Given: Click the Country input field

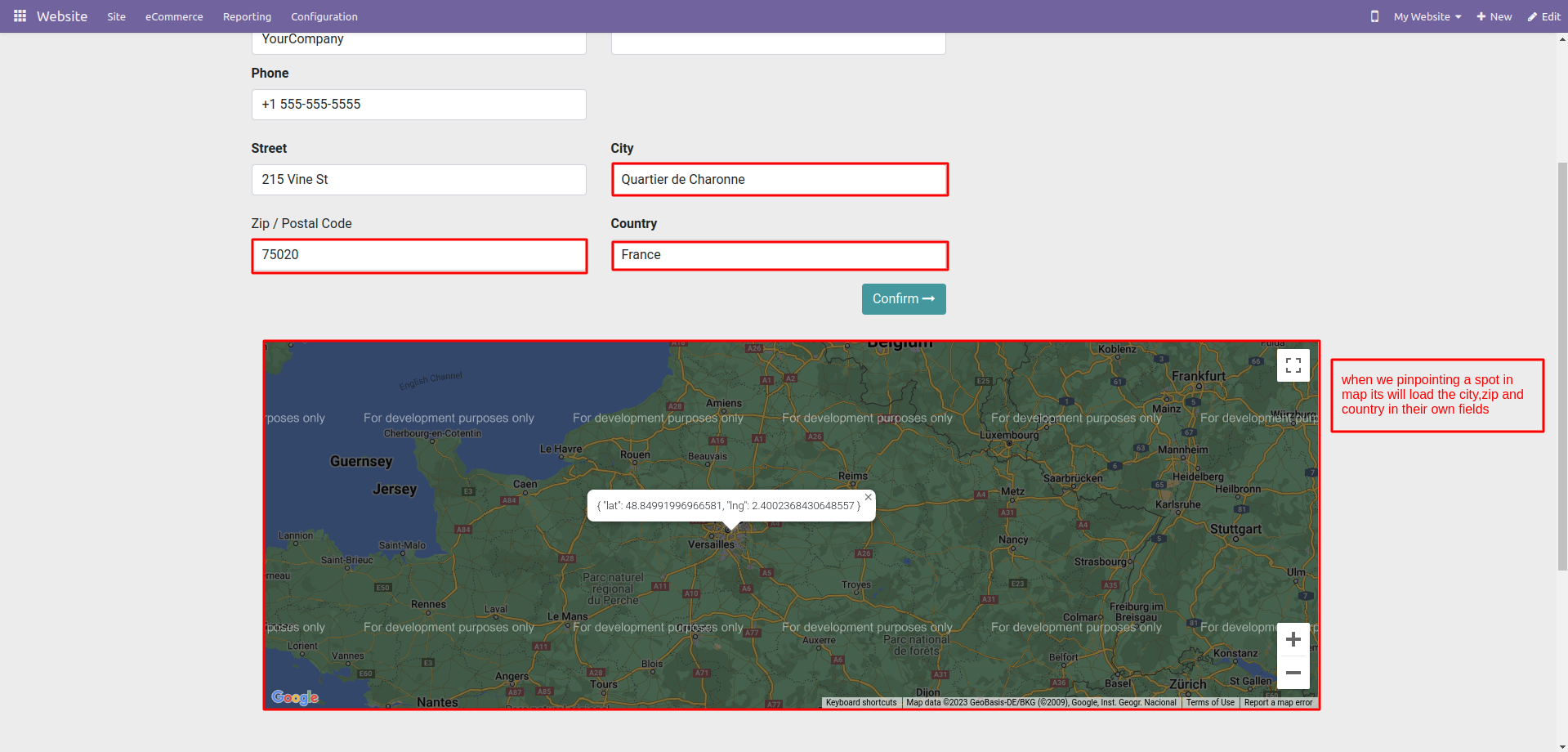Looking at the screenshot, I should pyautogui.click(x=780, y=255).
